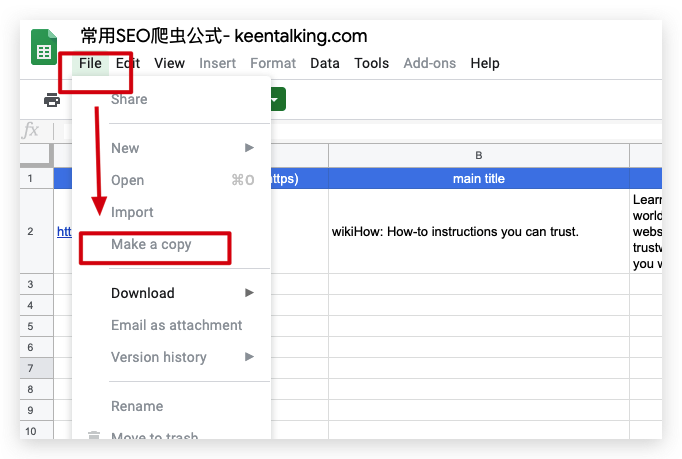Open the Tools menu
Screen dimensions: 682x459
point(371,63)
